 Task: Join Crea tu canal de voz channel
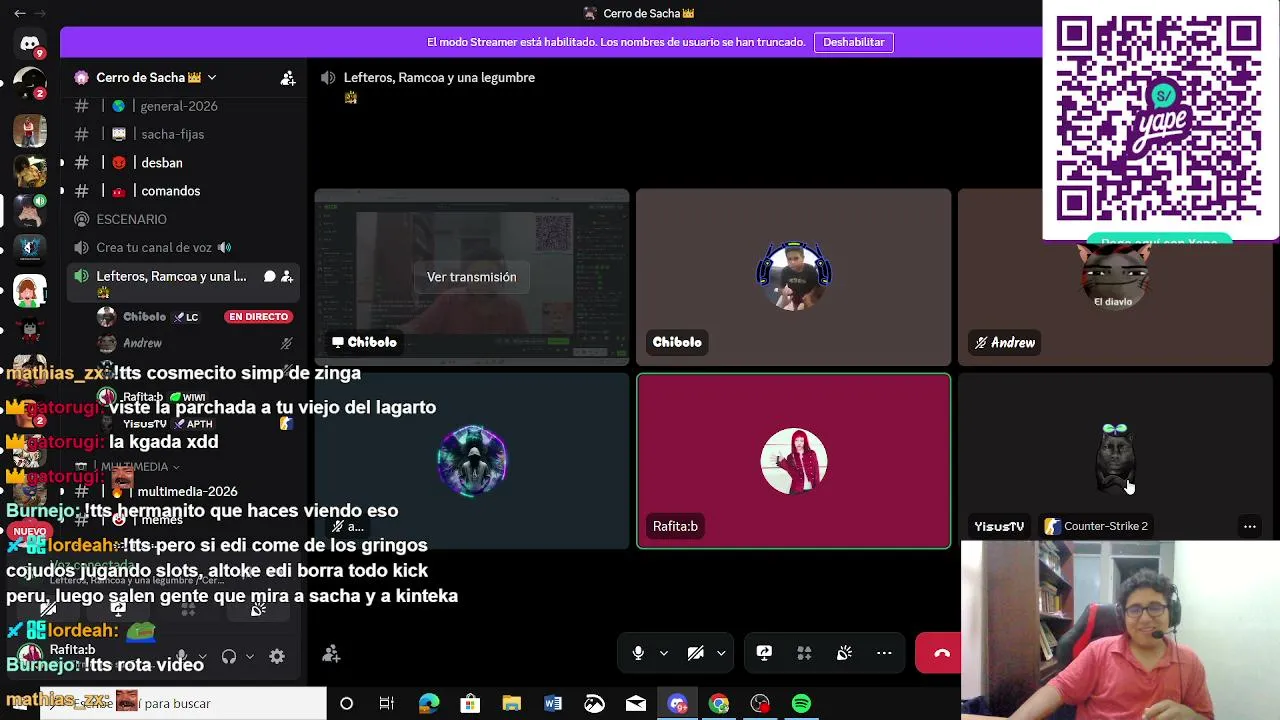pyautogui.click(x=154, y=247)
